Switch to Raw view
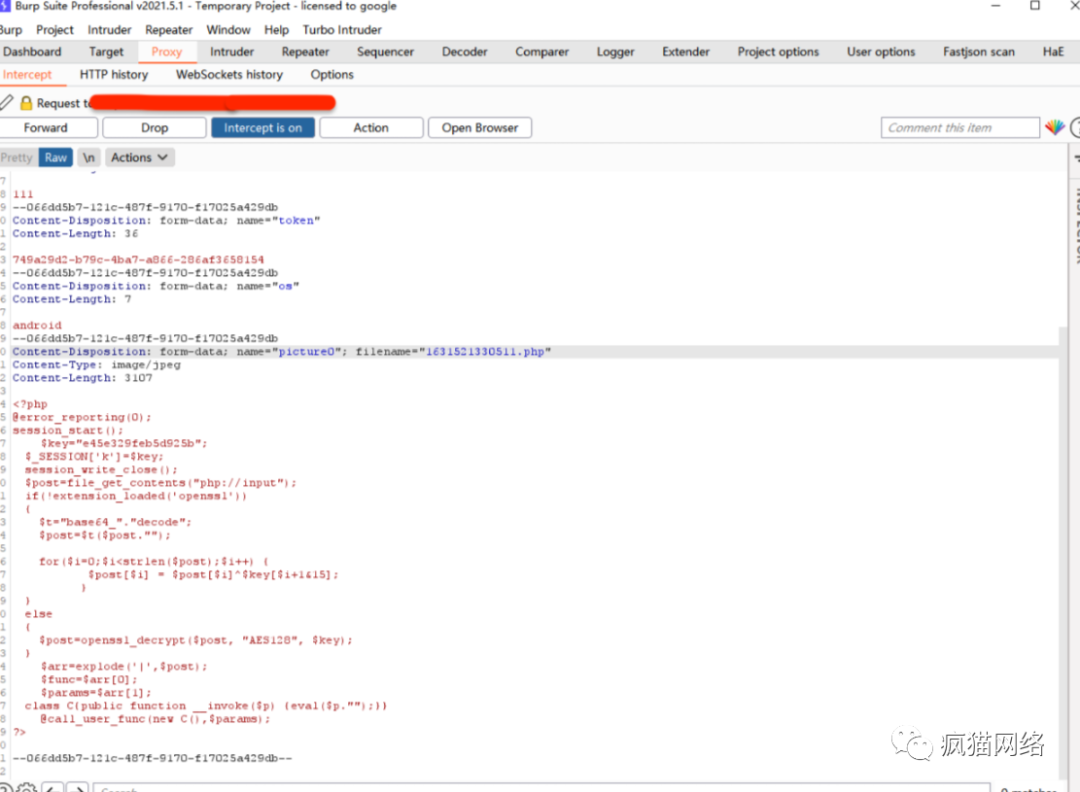Viewport: 1080px width, 792px height. click(x=56, y=158)
